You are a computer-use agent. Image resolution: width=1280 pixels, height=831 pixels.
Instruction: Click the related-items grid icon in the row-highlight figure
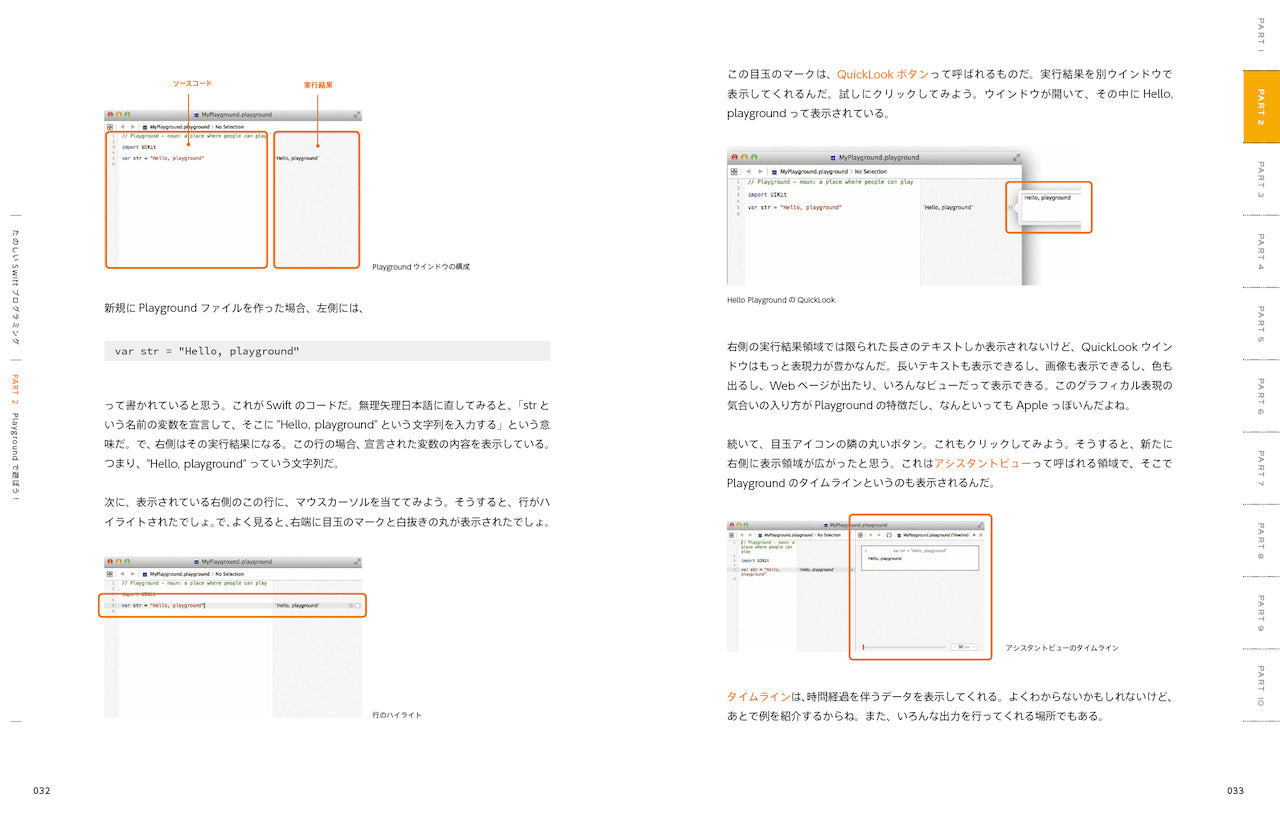[x=109, y=574]
